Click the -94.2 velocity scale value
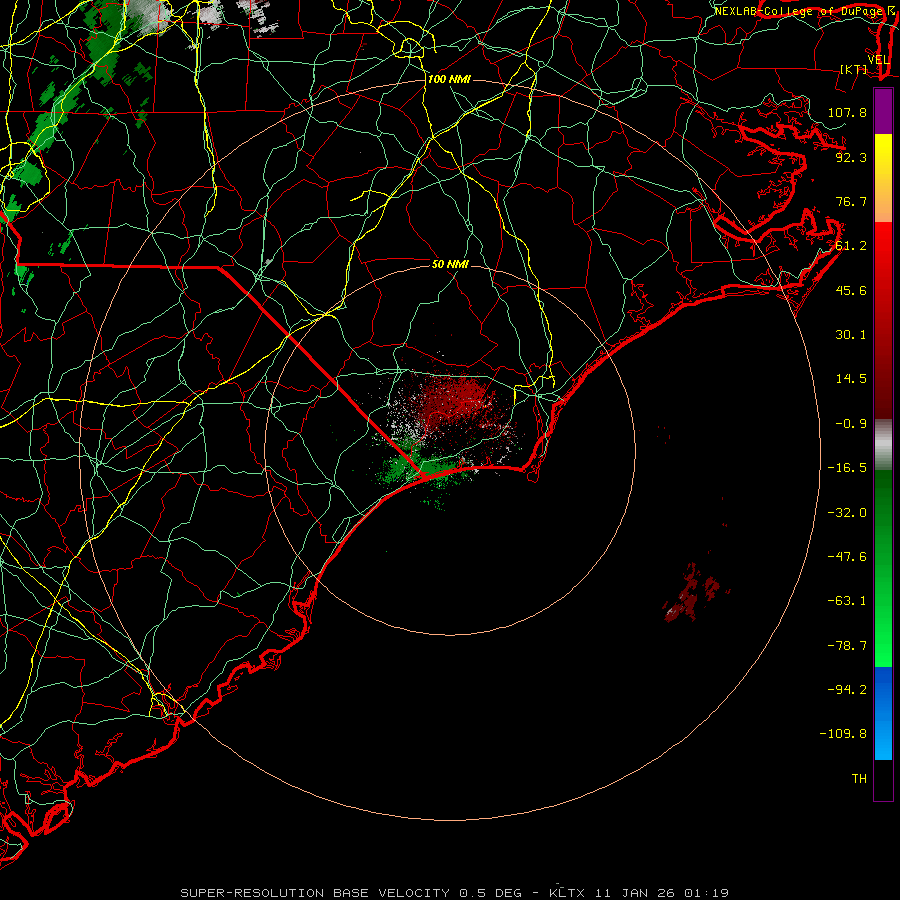Image resolution: width=900 pixels, height=900 pixels. [x=847, y=689]
